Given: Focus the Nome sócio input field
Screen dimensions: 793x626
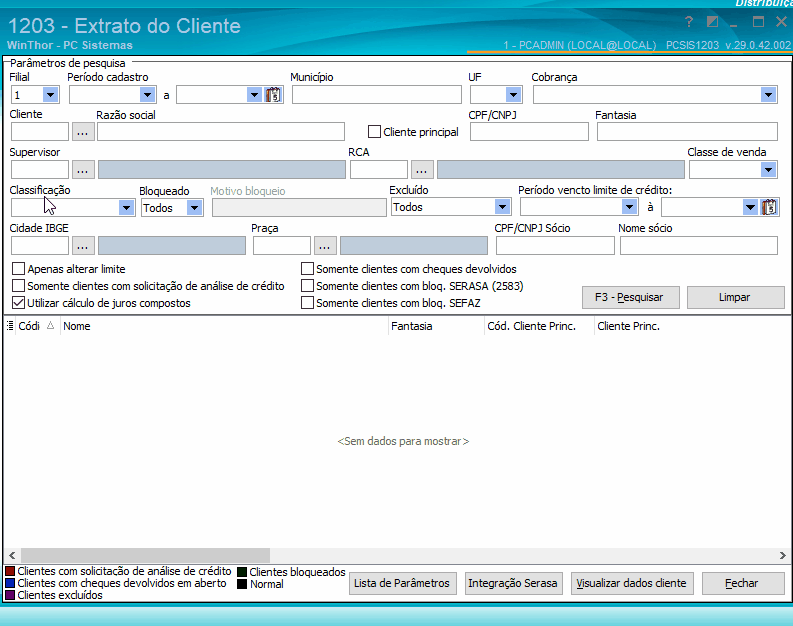Looking at the screenshot, I should click(699, 246).
